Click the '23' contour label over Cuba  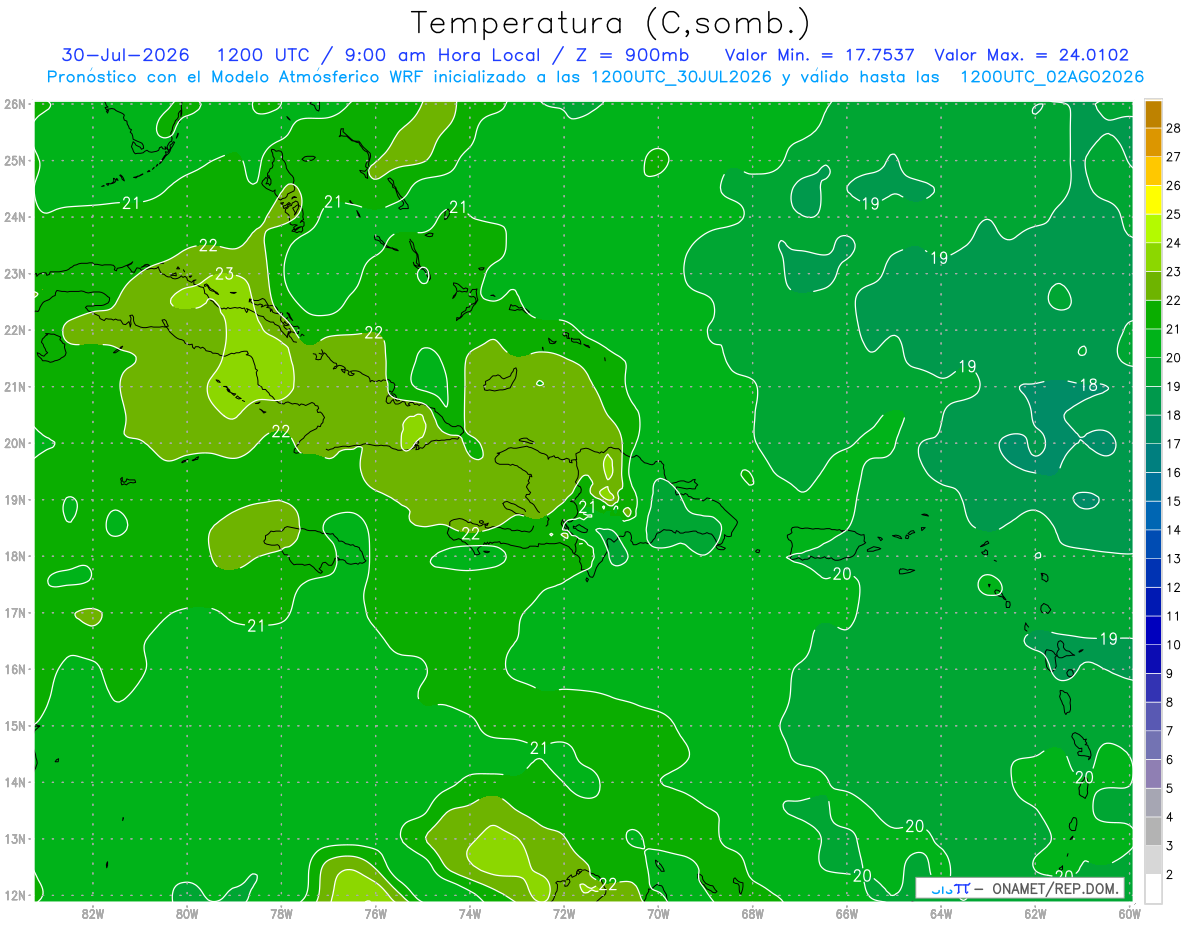224,274
